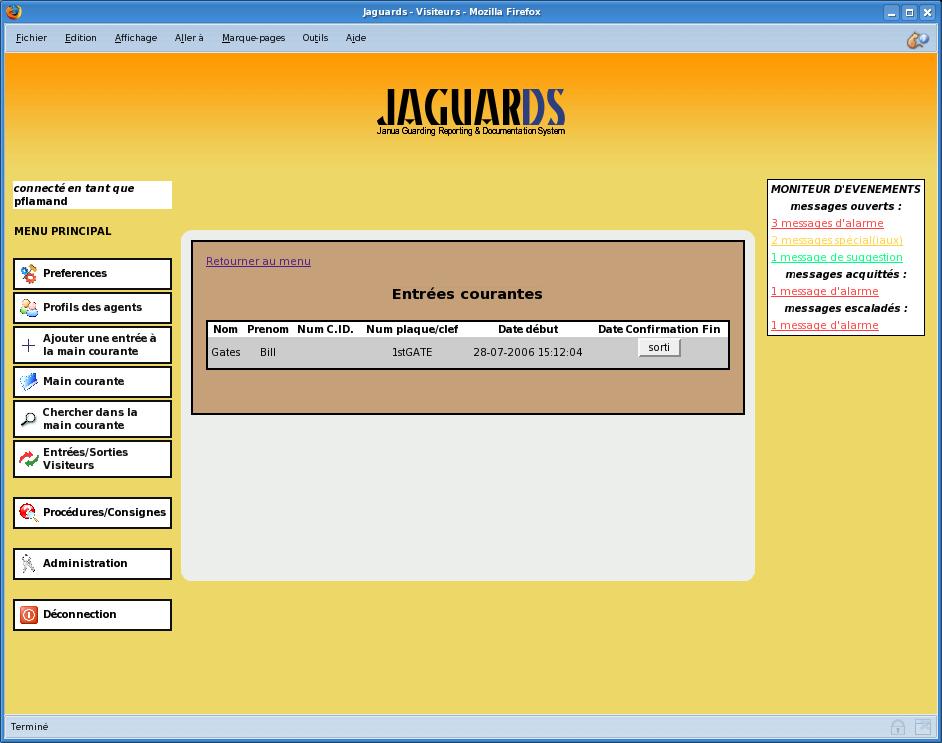
Task: Select Ajouter une entrée à la main courante
Action: [93, 345]
